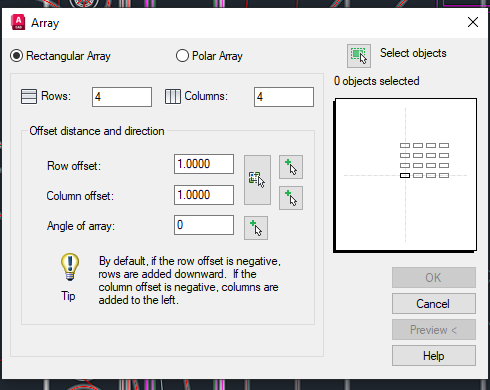Click the 'Row offset:' label
The image size is (490, 390).
pyautogui.click(x=74, y=166)
